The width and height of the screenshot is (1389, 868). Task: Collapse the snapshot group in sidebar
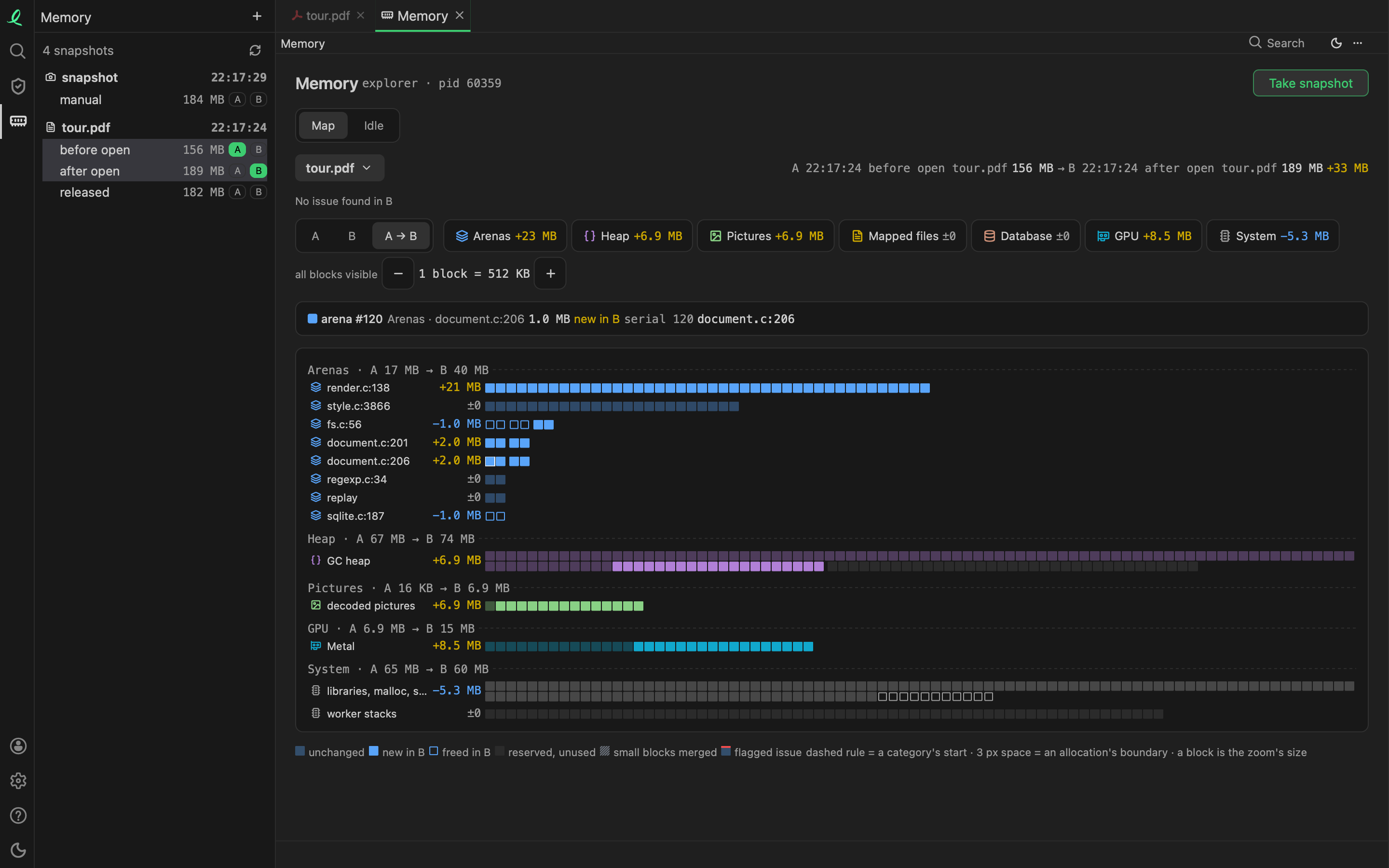point(155,78)
